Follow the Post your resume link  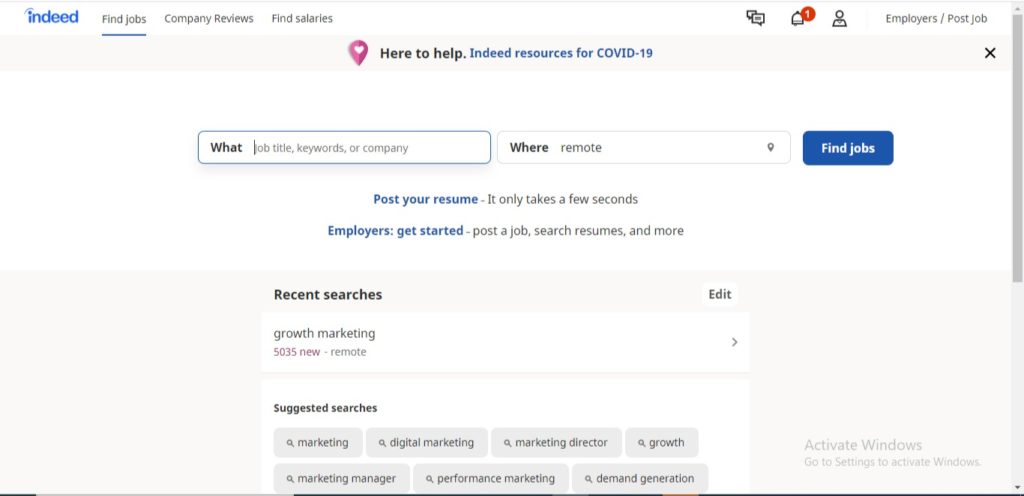coord(426,199)
